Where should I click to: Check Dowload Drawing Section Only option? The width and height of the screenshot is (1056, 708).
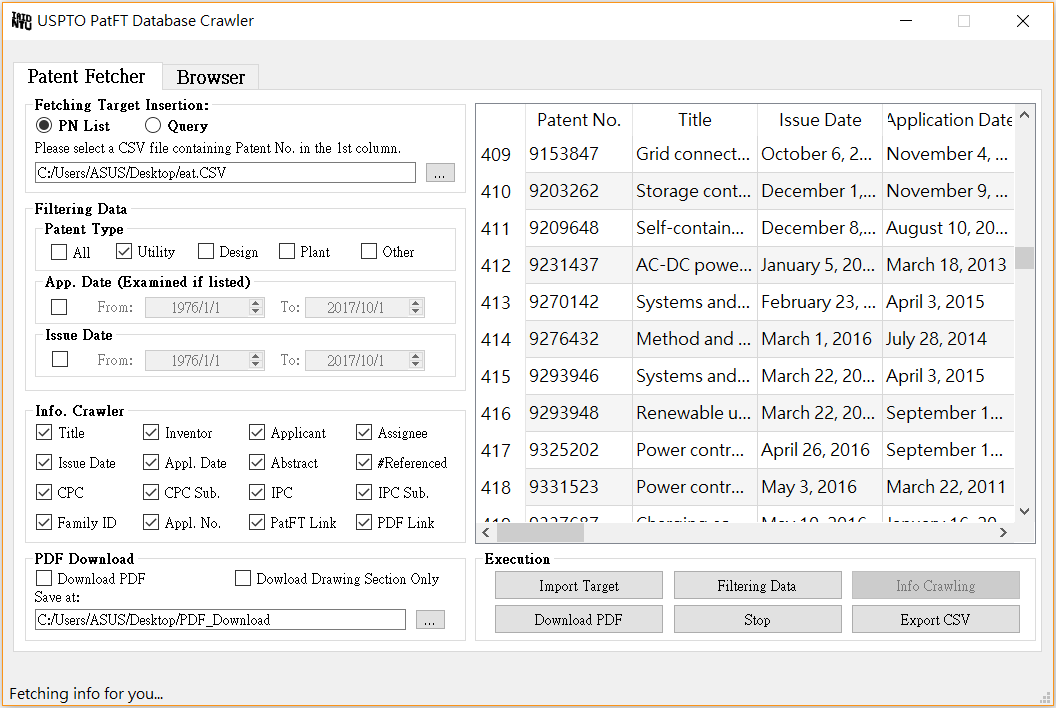(x=243, y=578)
